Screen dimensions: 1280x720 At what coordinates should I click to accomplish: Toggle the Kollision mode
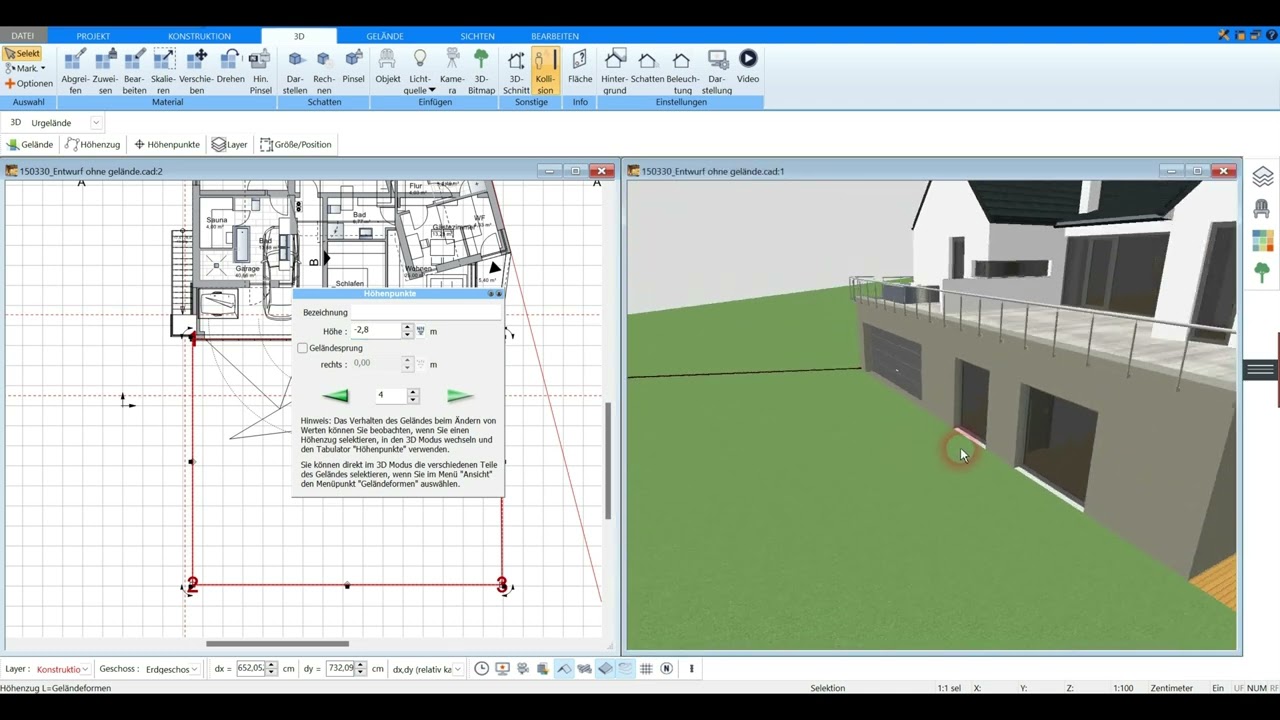[x=545, y=71]
